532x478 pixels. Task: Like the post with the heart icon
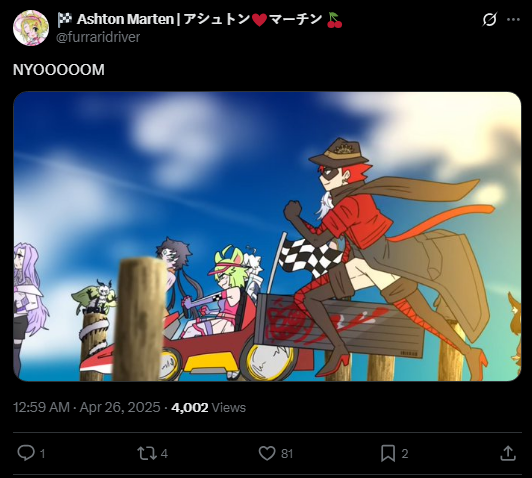coord(267,453)
